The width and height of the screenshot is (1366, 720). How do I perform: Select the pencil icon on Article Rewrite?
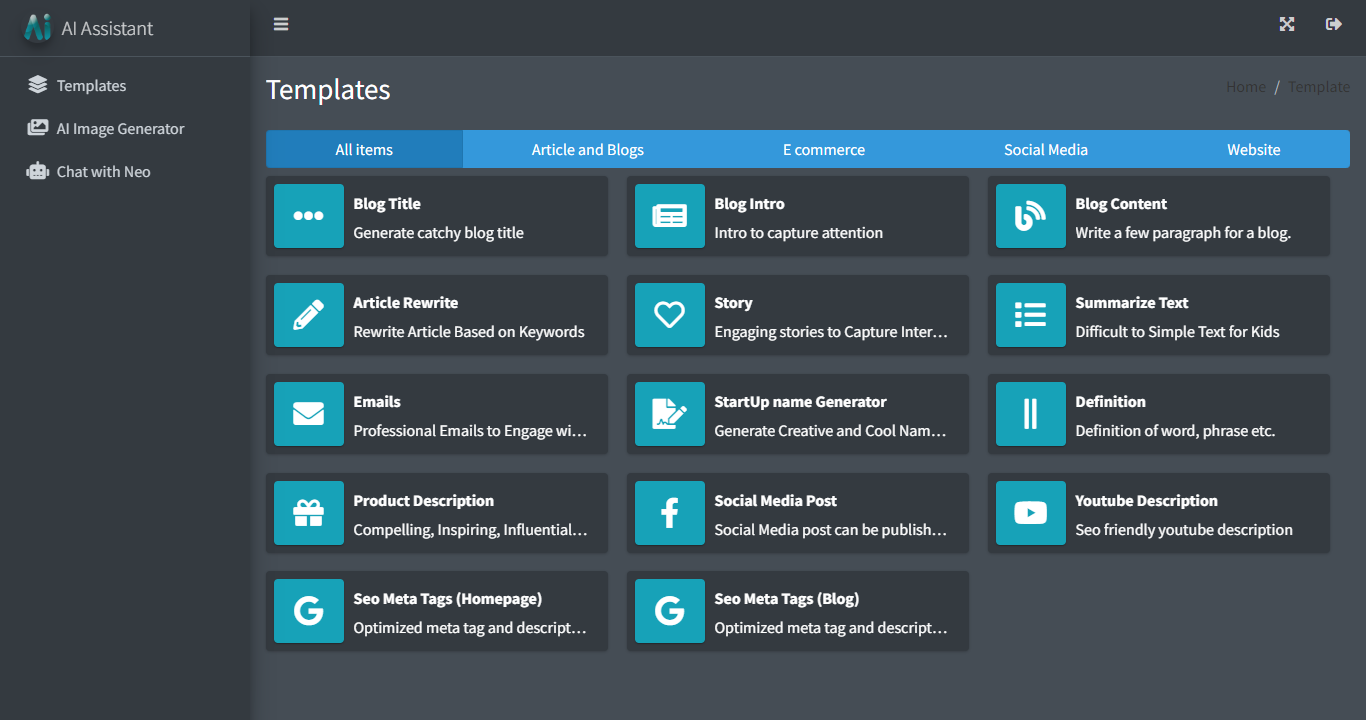[x=308, y=315]
